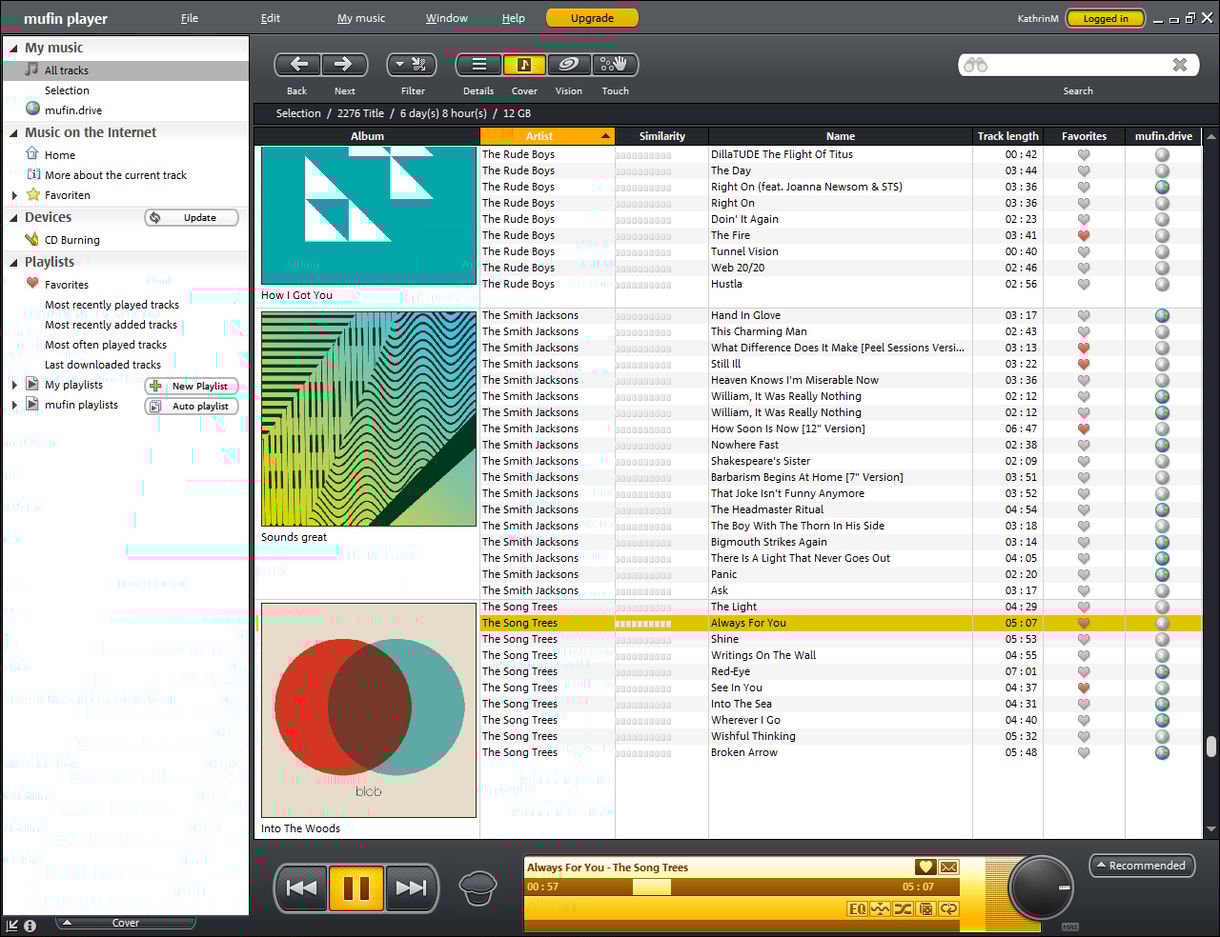Open More about the current track
The image size is (1220, 937).
(116, 175)
